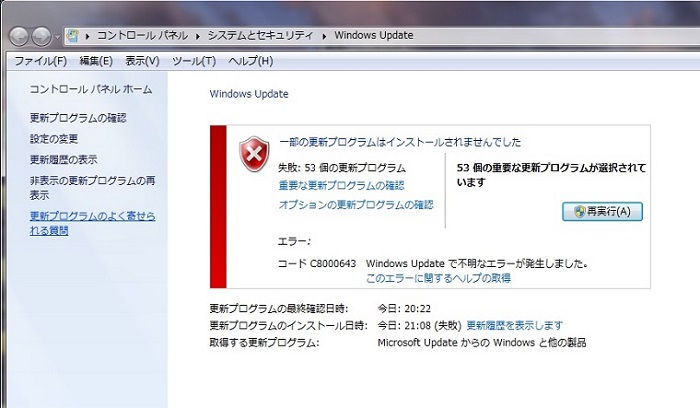700x408 pixels.
Task: Click 更新プログラムのインストール日時: label
Action: [288, 325]
